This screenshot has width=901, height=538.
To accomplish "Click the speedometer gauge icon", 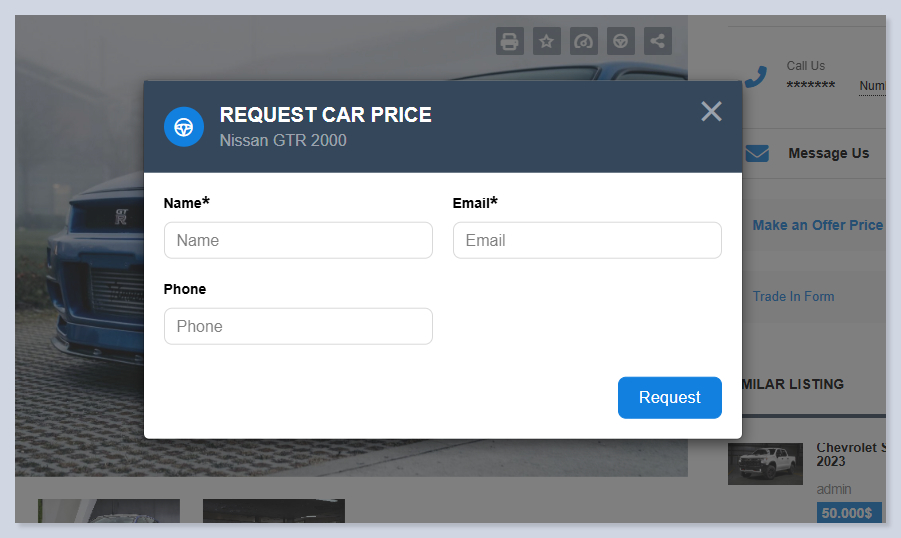I will point(584,41).
